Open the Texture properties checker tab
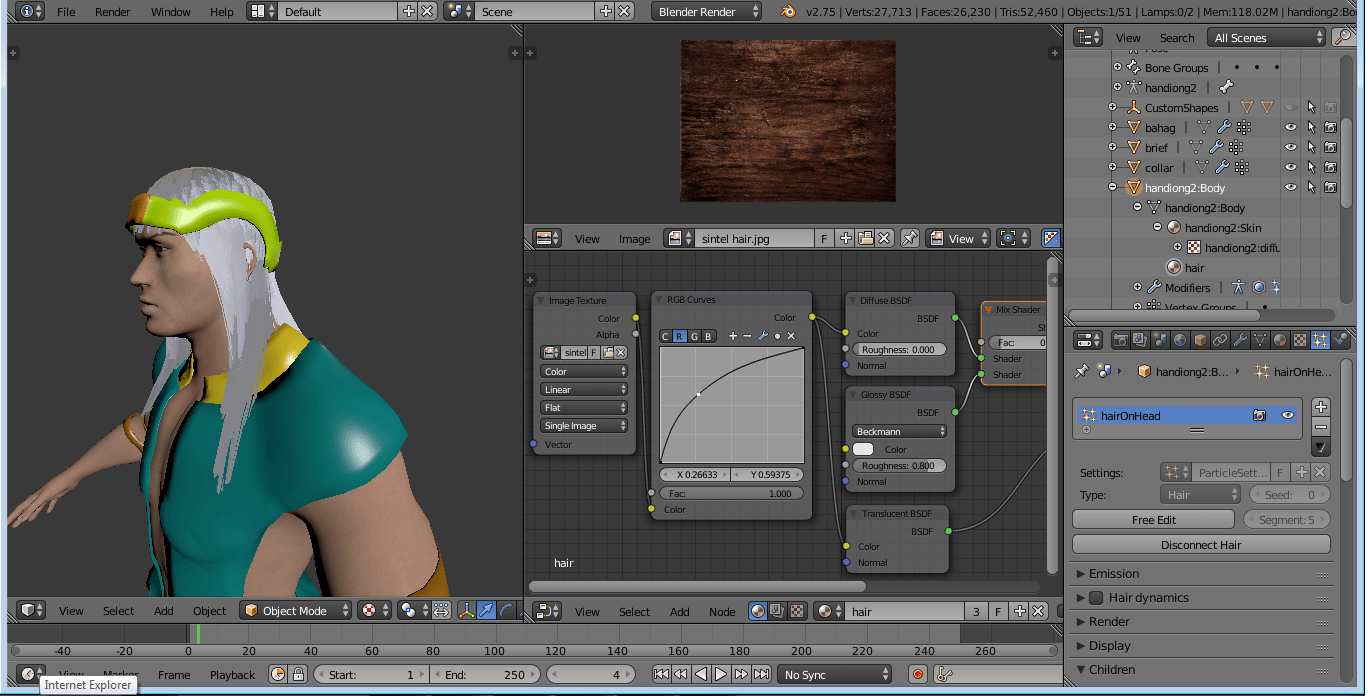The width and height of the screenshot is (1368, 696). point(1300,340)
